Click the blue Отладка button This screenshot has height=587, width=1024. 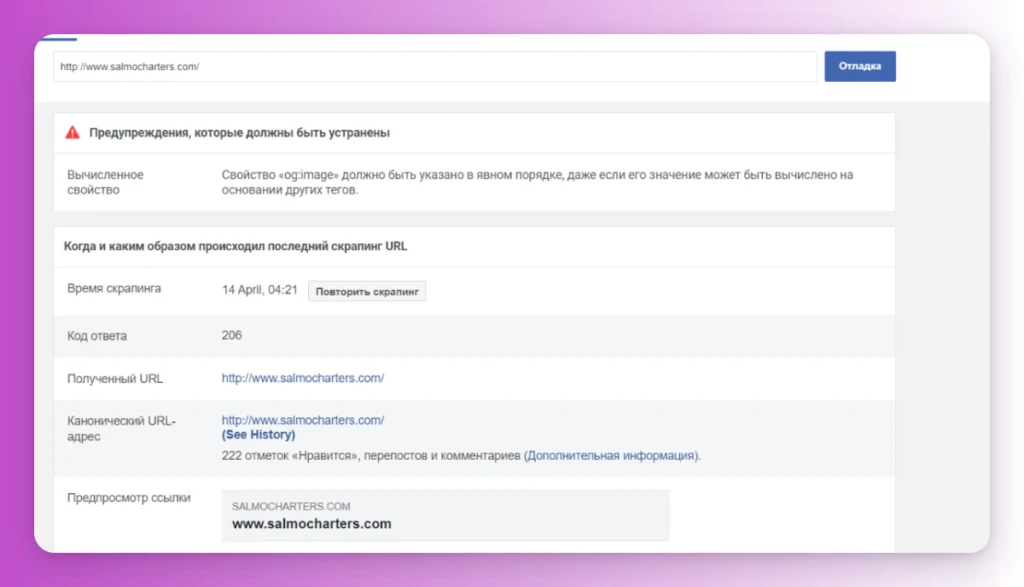[859, 66]
